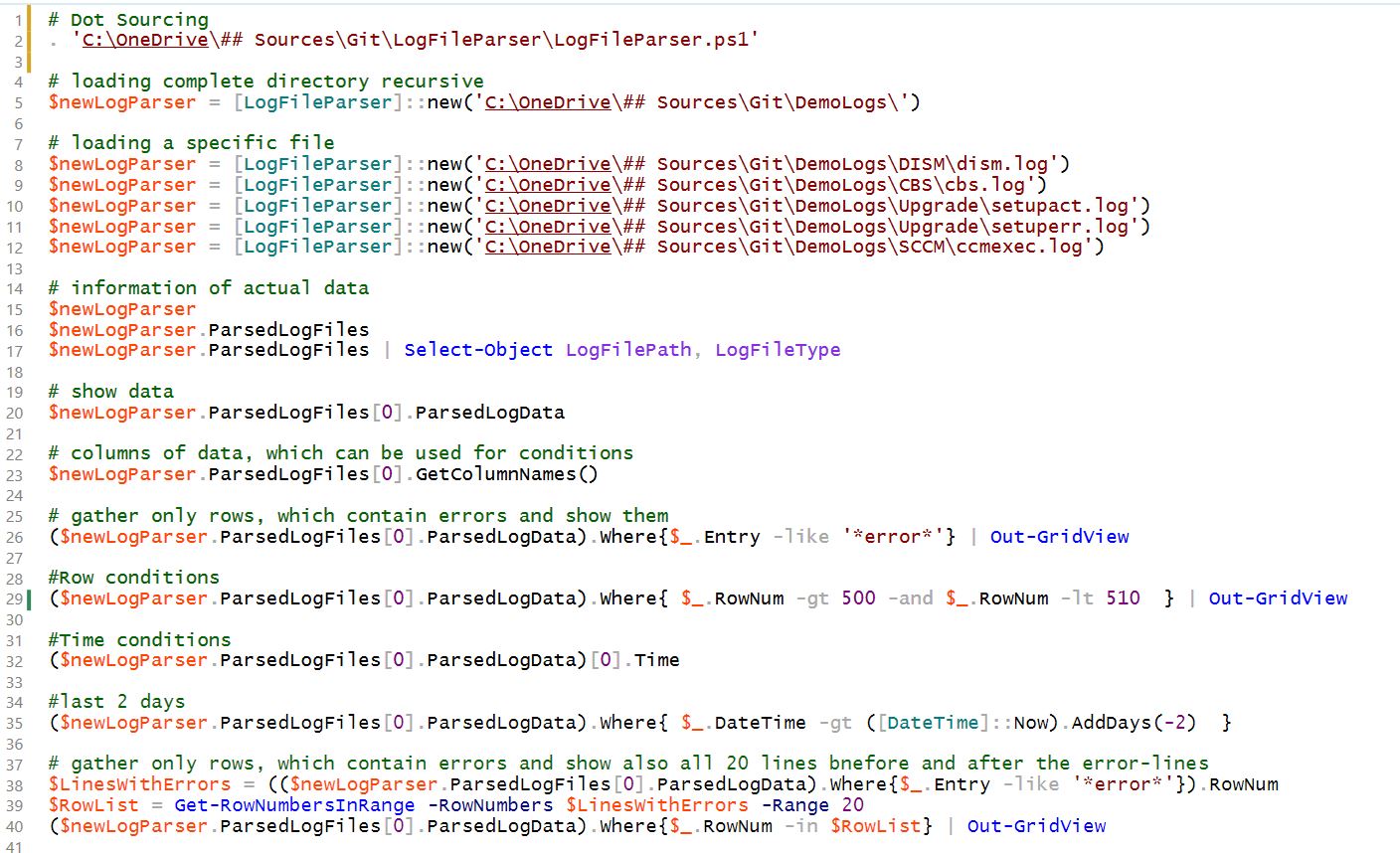
Task: Click line number 20 in the gutter
Action: click(14, 413)
